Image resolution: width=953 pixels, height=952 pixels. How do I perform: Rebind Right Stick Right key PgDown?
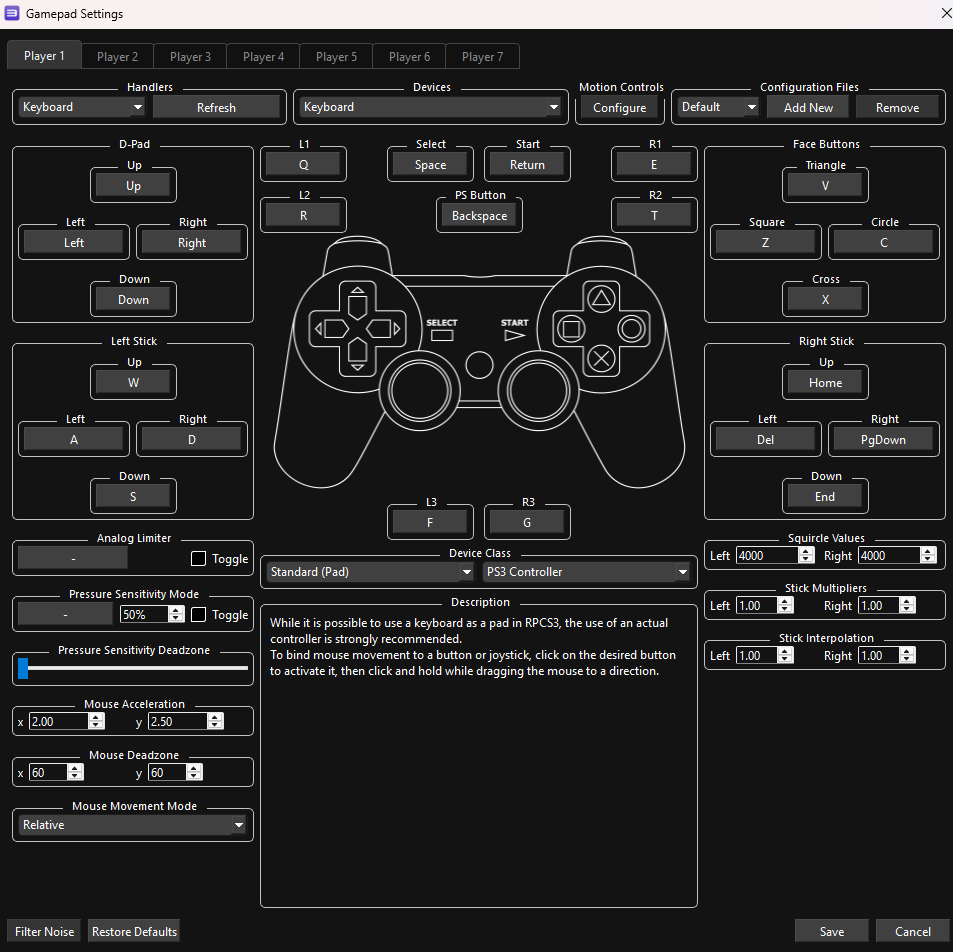pos(883,440)
